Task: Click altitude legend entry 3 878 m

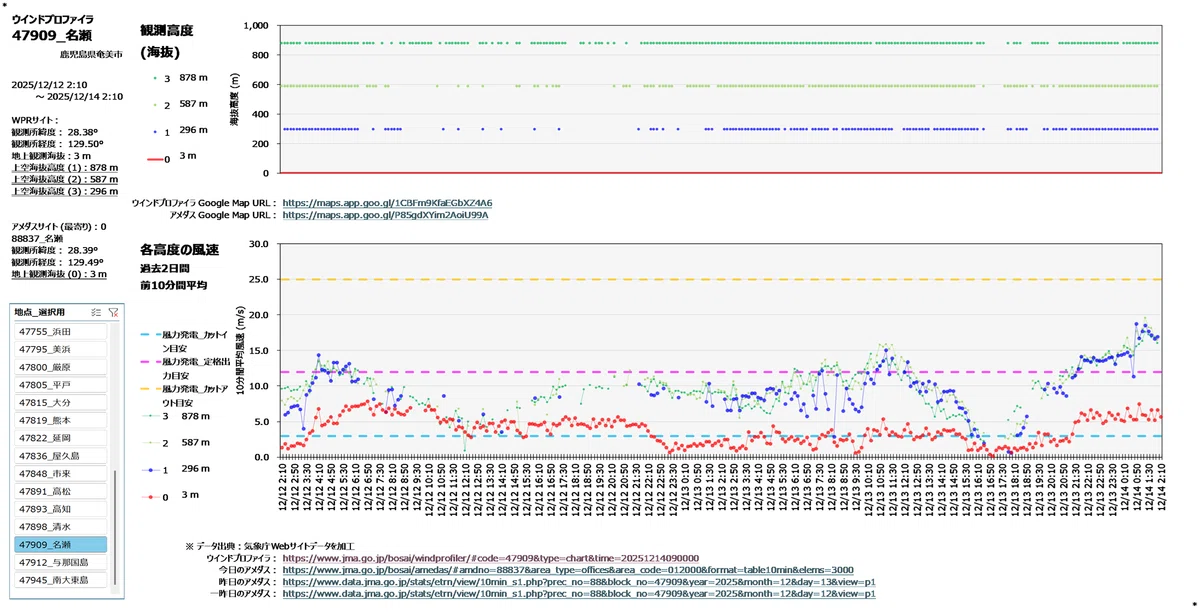Action: point(180,77)
